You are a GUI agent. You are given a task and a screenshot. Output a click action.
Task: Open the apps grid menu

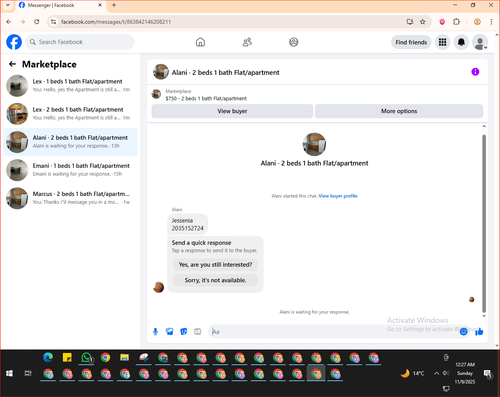point(442,42)
